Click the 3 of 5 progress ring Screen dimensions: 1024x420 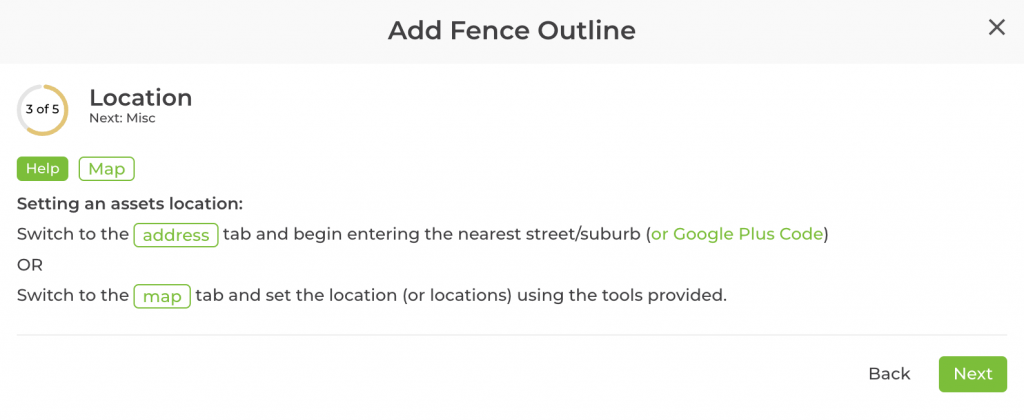42,109
